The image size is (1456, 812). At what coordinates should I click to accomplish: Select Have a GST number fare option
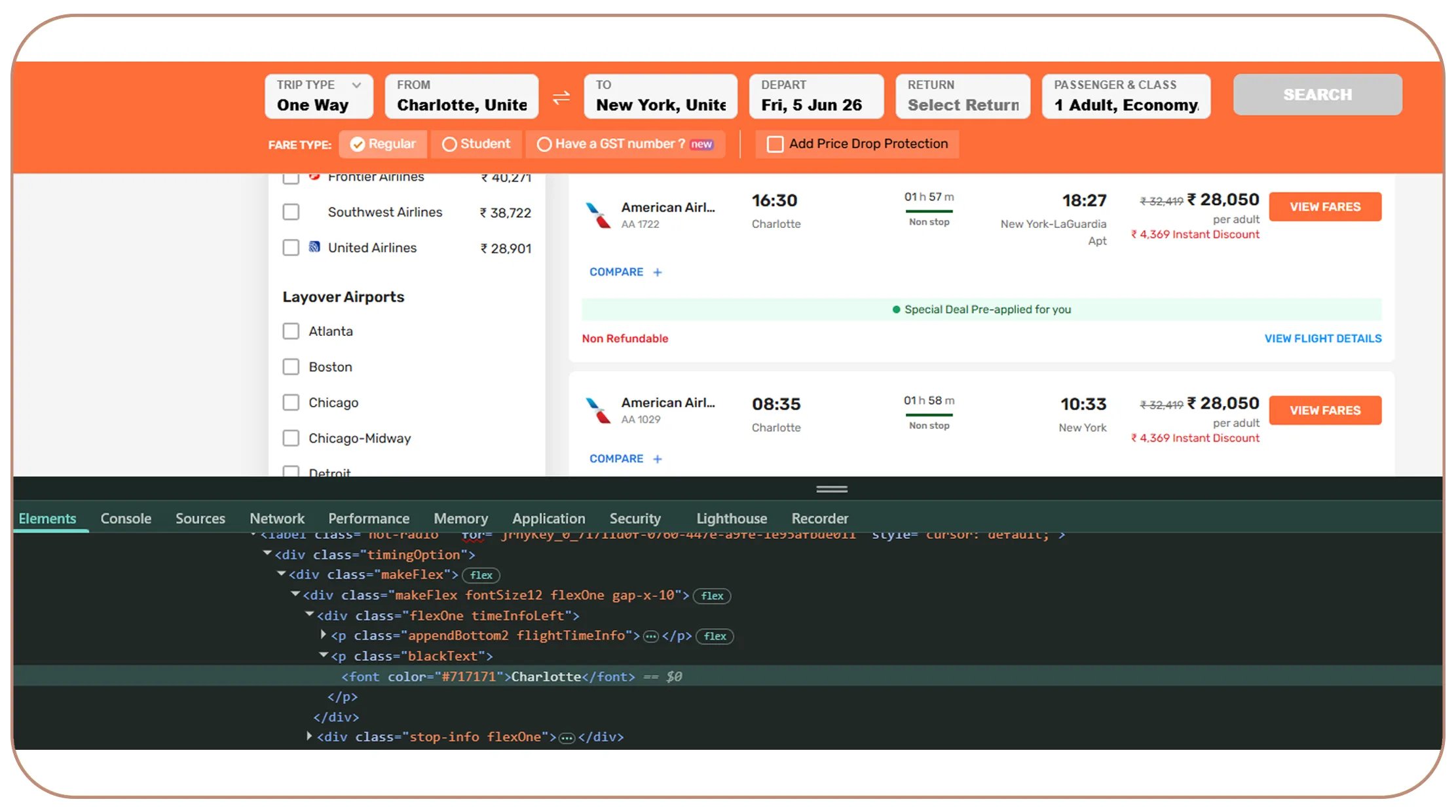coord(625,144)
